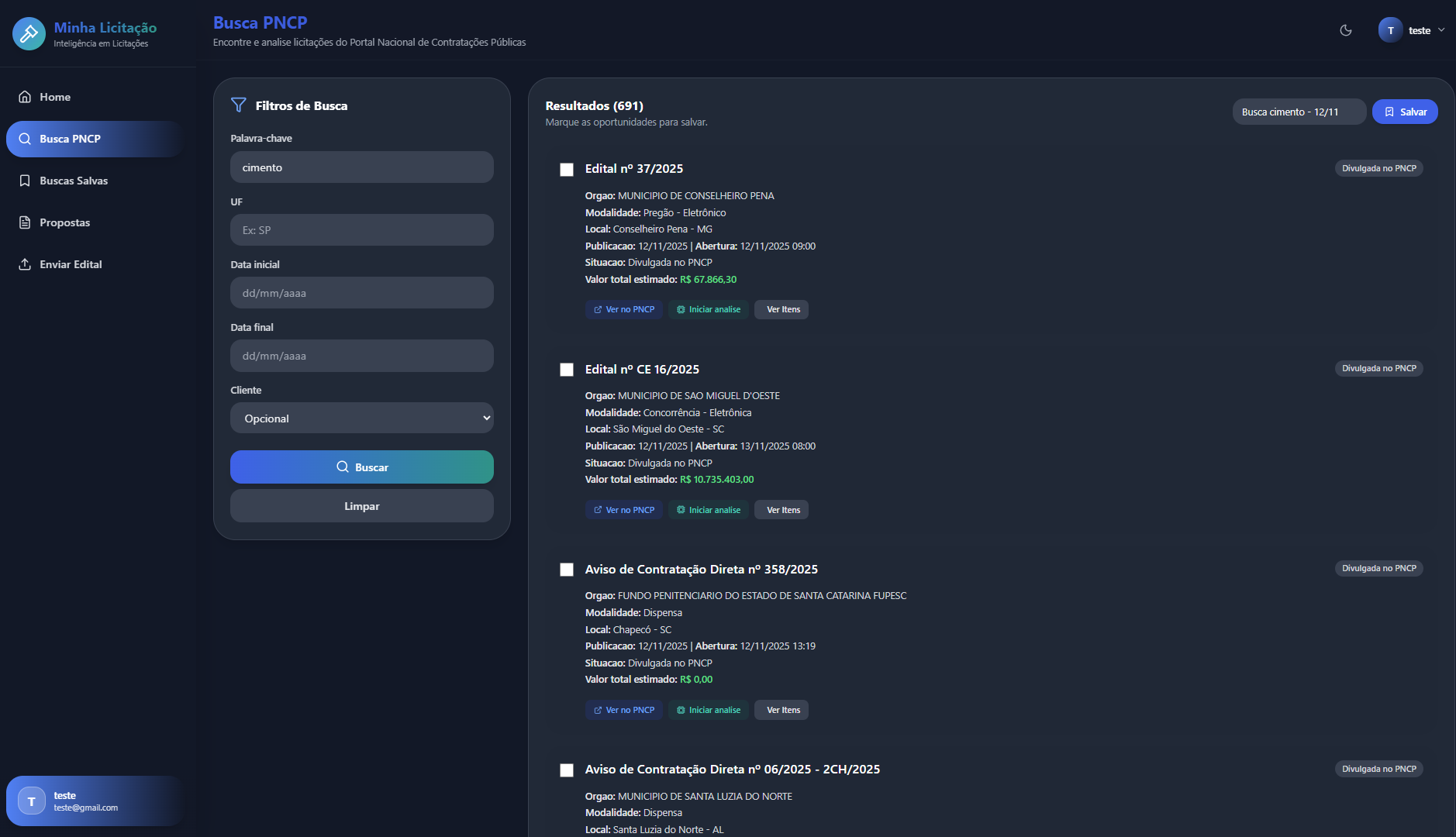
Task: Check the Edital nº 37/2025 checkbox
Action: [567, 170]
